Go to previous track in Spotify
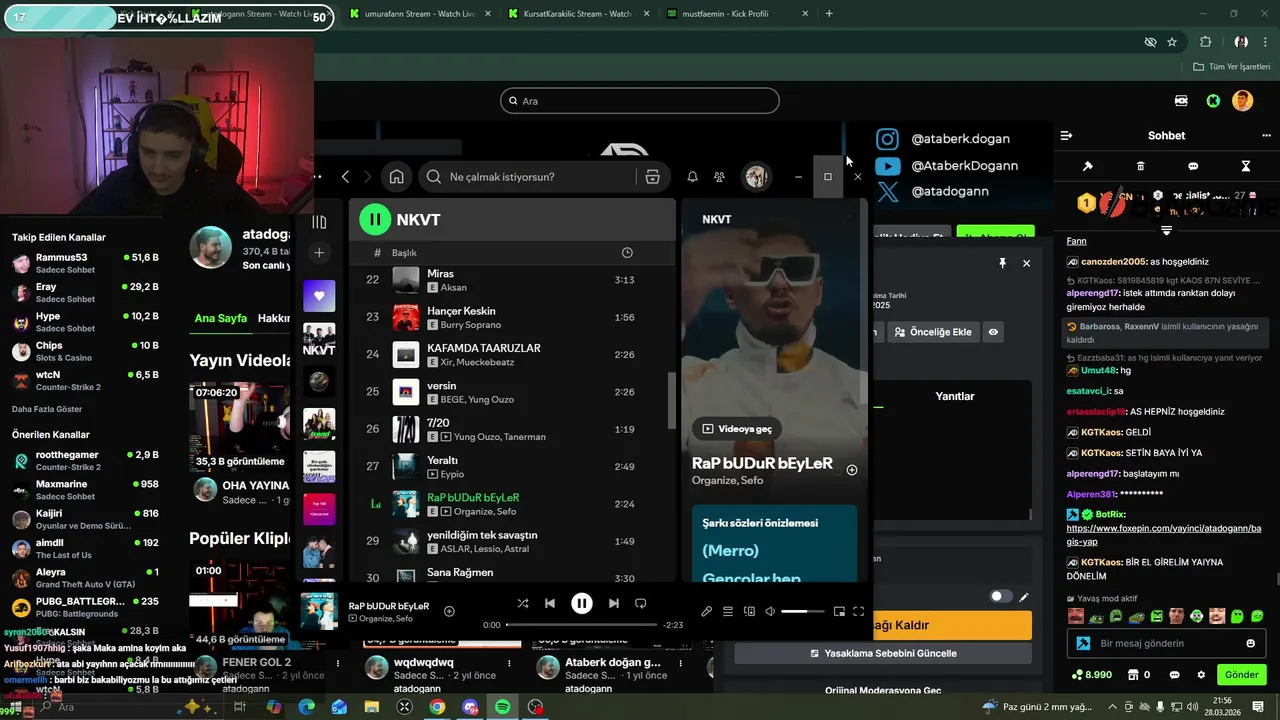Screen dimensions: 1280x720 coord(550,603)
